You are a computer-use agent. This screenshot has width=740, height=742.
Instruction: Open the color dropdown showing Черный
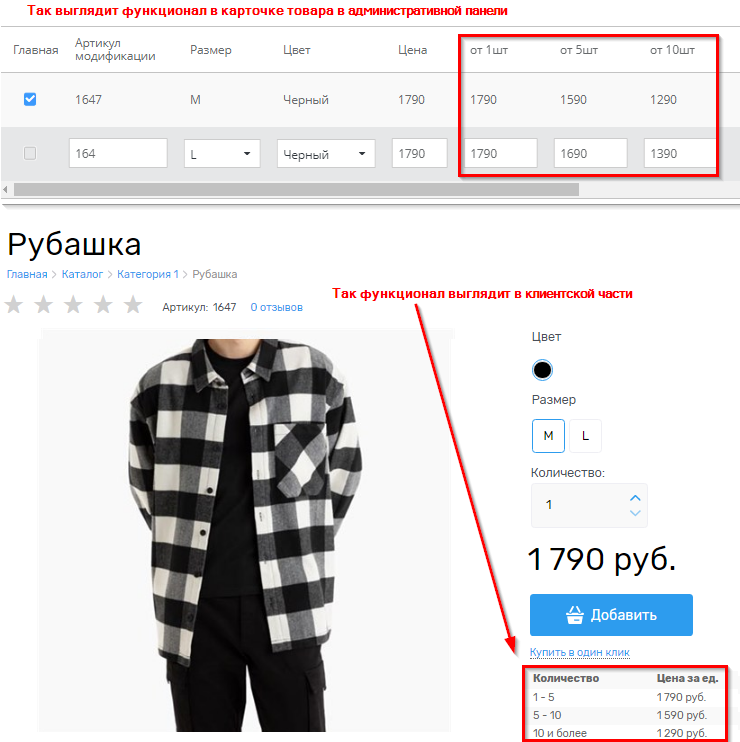[326, 153]
